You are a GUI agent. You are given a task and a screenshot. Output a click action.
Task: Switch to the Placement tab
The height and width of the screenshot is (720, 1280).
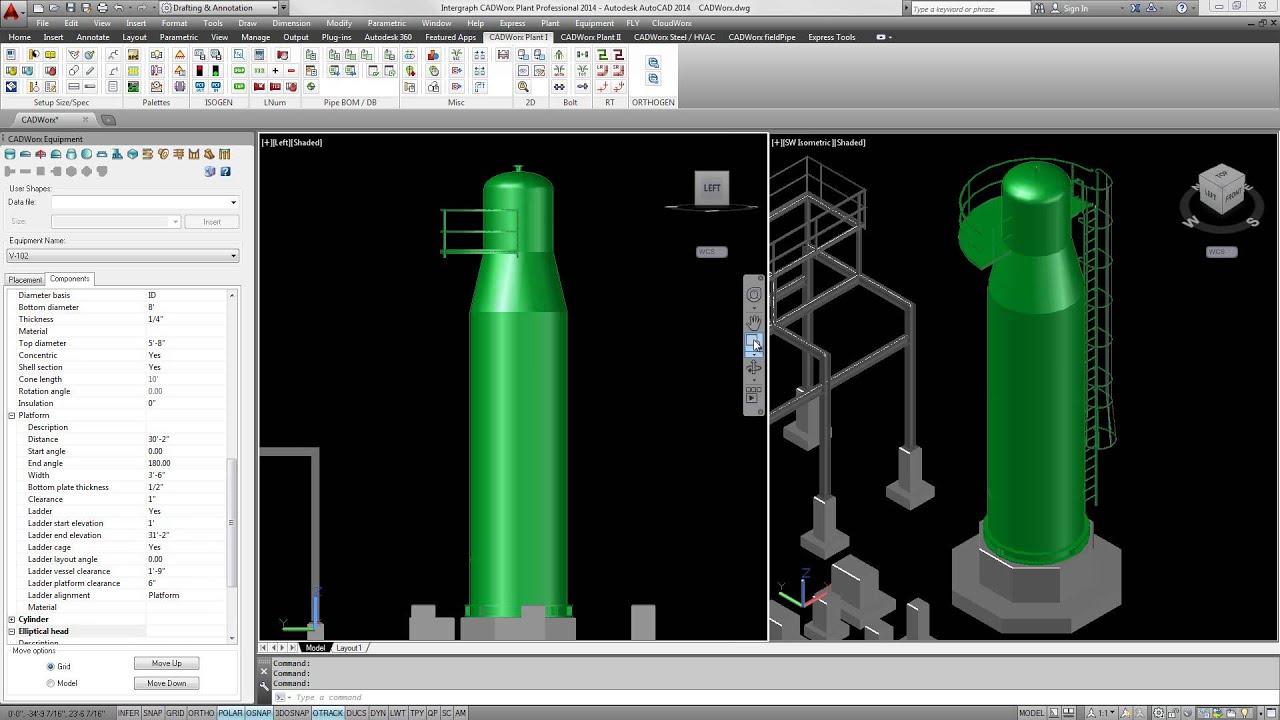pos(24,279)
